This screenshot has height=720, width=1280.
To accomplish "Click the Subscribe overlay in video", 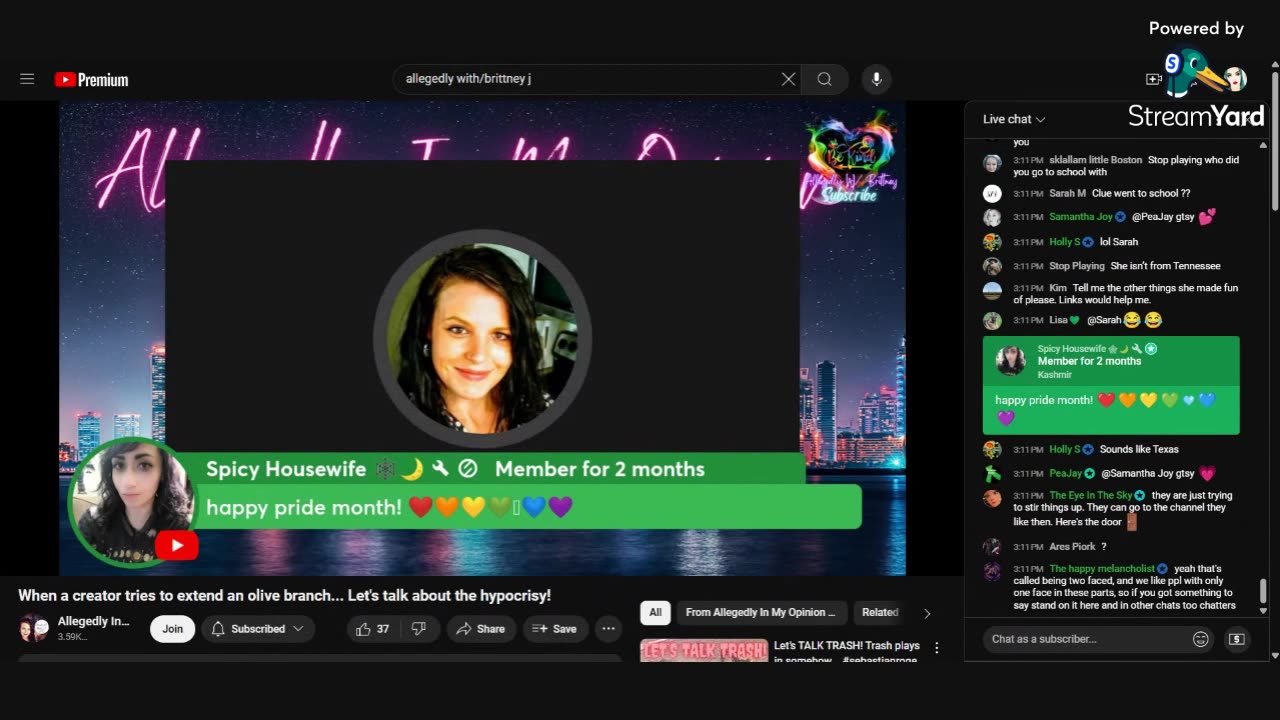I will point(850,196).
